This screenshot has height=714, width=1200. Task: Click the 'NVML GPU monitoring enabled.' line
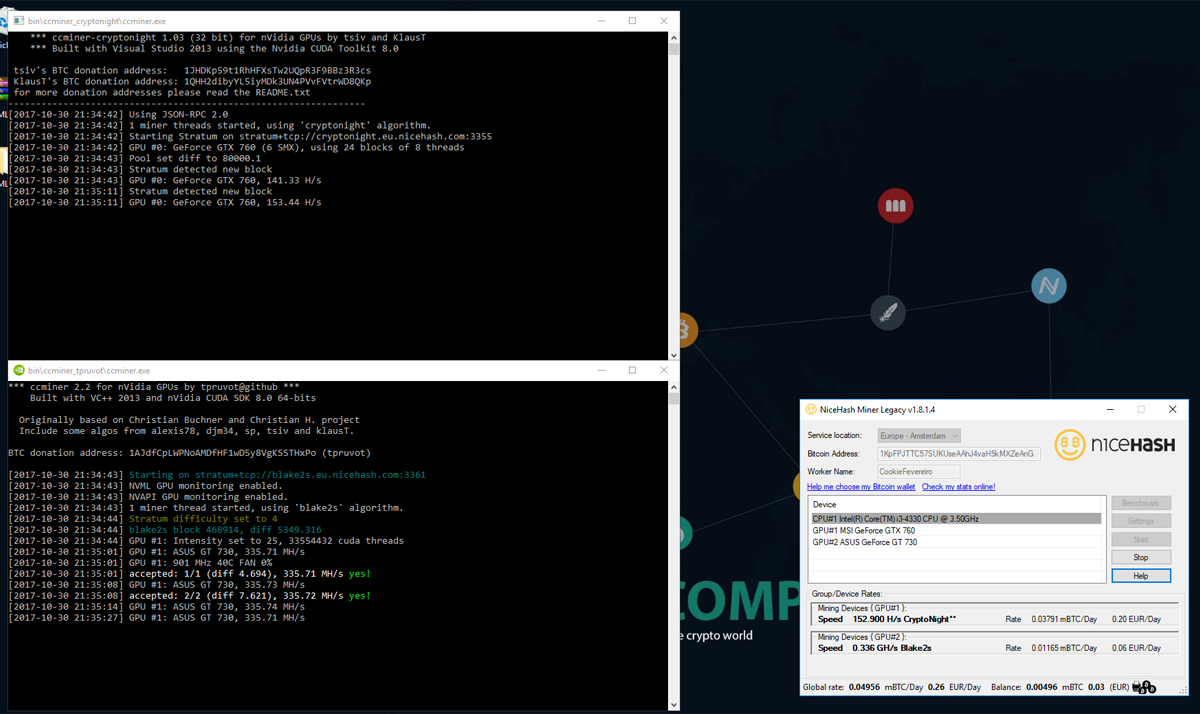coord(148,486)
